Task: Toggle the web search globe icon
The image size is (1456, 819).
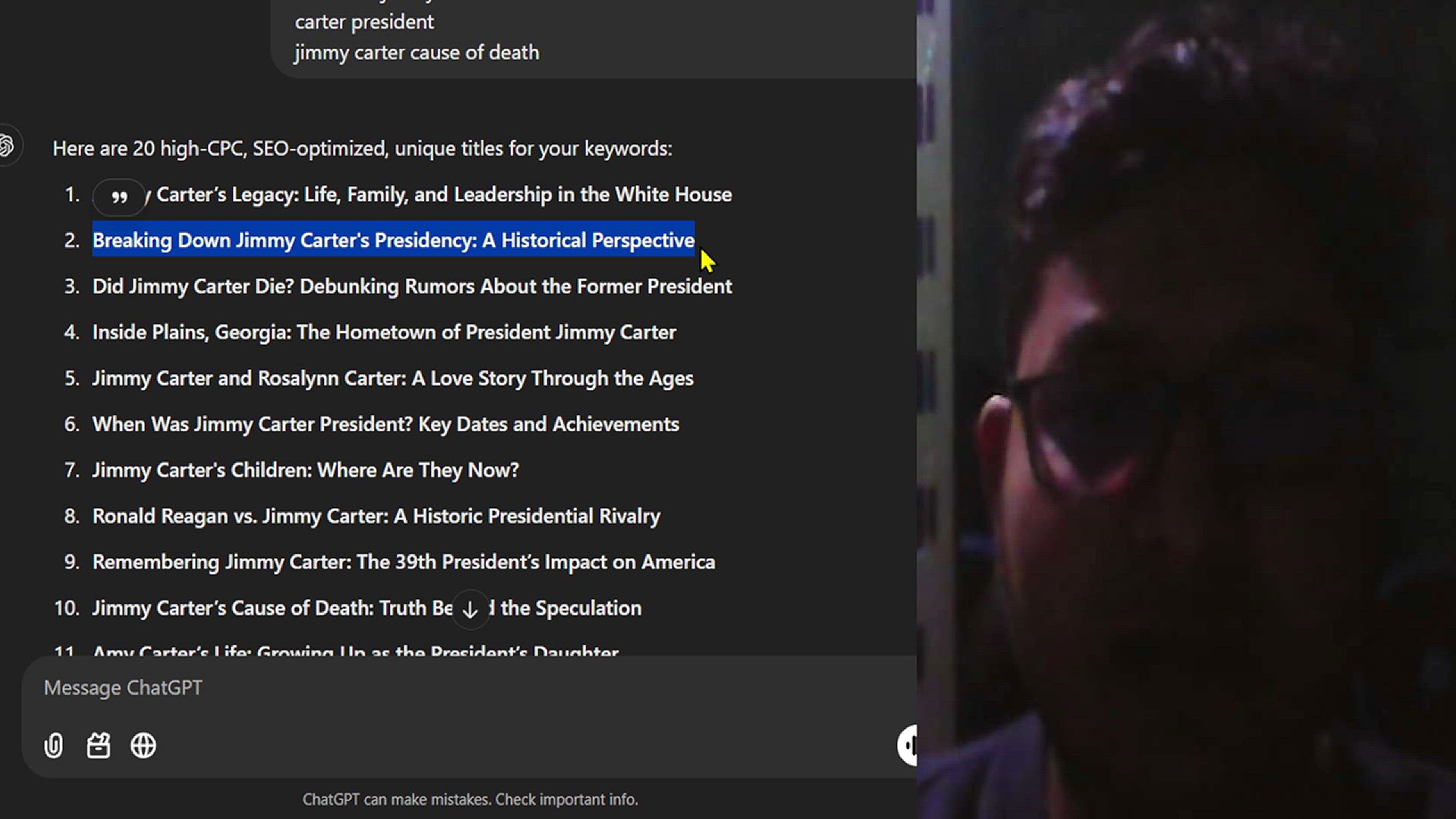Action: tap(143, 745)
